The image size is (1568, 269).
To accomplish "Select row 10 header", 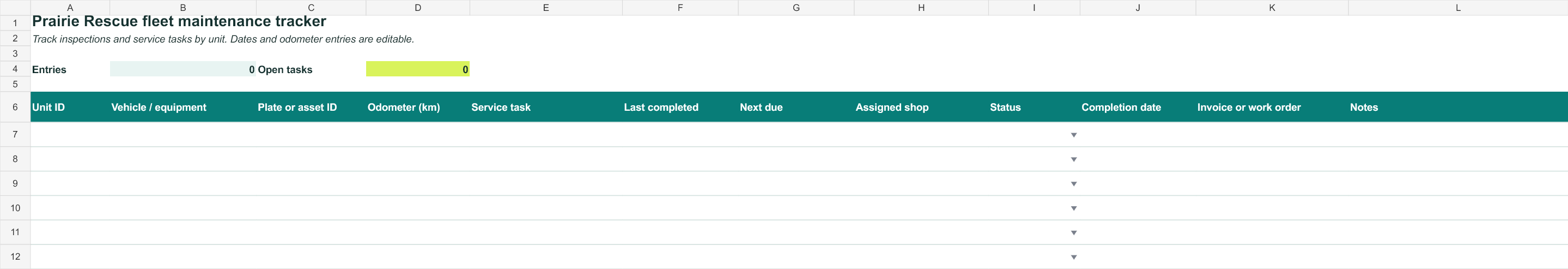I will point(15,207).
